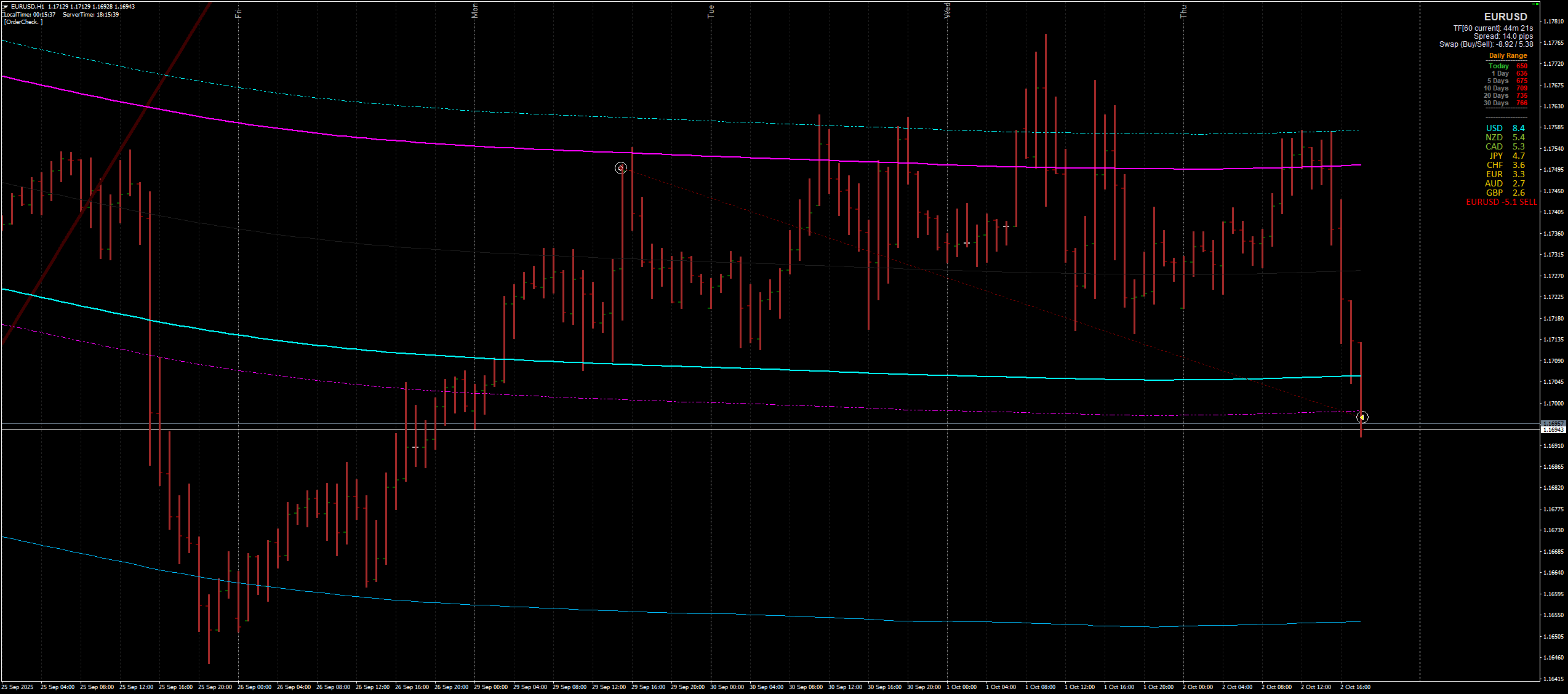
Task: Click the 1.16957 ask price tag
Action: coord(1553,424)
